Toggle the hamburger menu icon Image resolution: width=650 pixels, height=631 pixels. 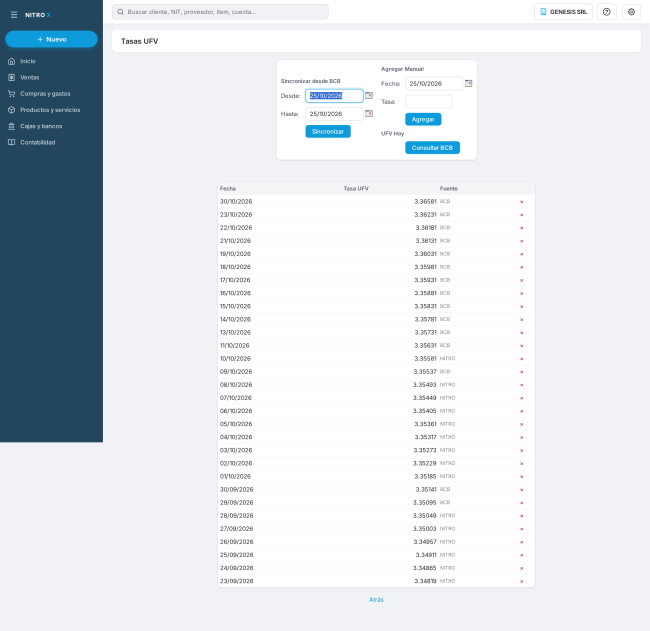(14, 15)
